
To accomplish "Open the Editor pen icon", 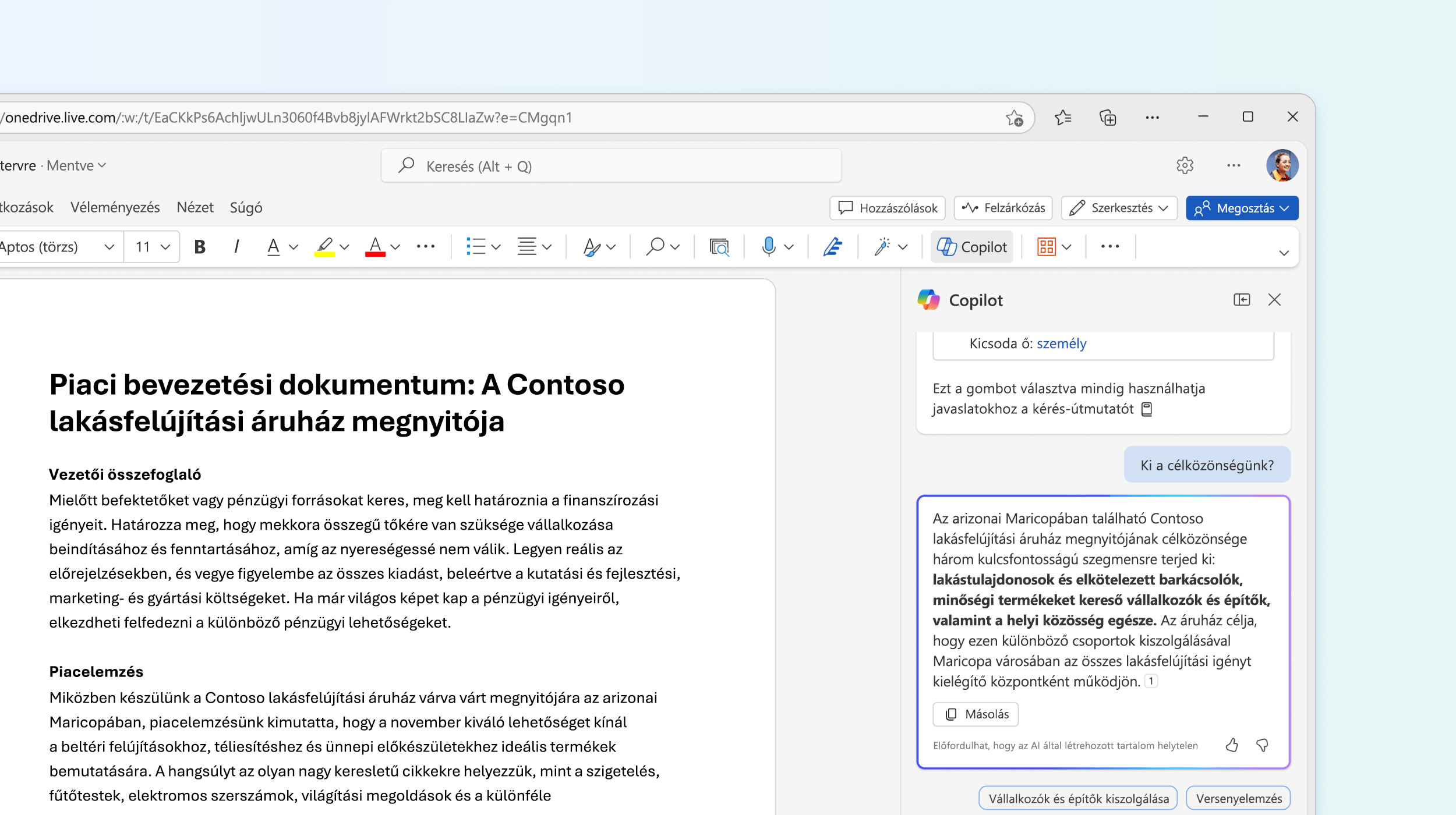I will (x=833, y=247).
